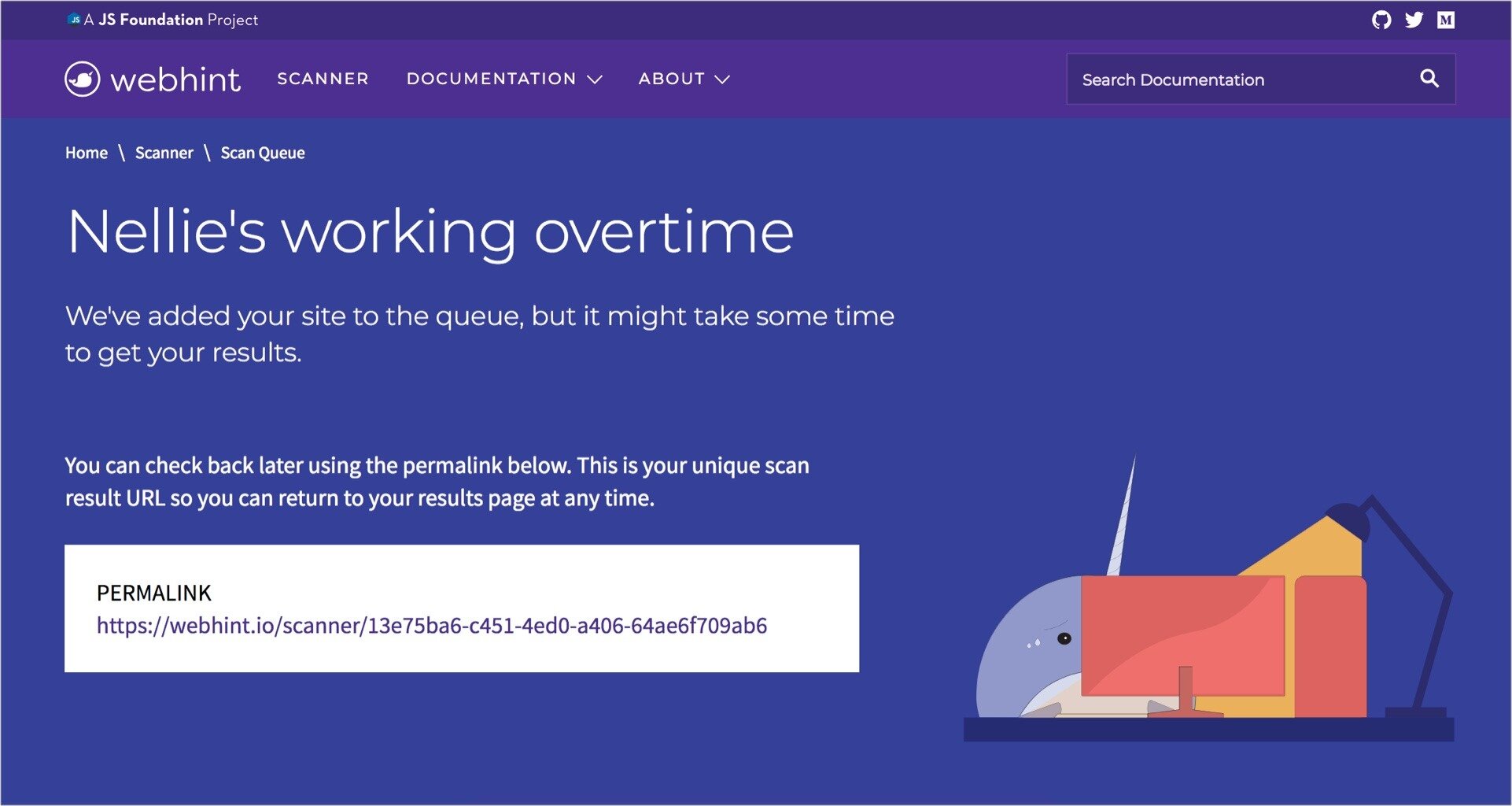This screenshot has width=1512, height=806.
Task: Open the Twitter bird icon
Action: (1414, 20)
